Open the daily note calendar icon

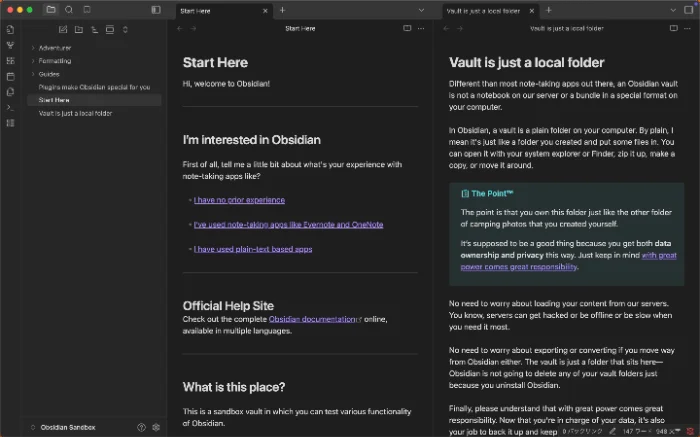tap(10, 76)
